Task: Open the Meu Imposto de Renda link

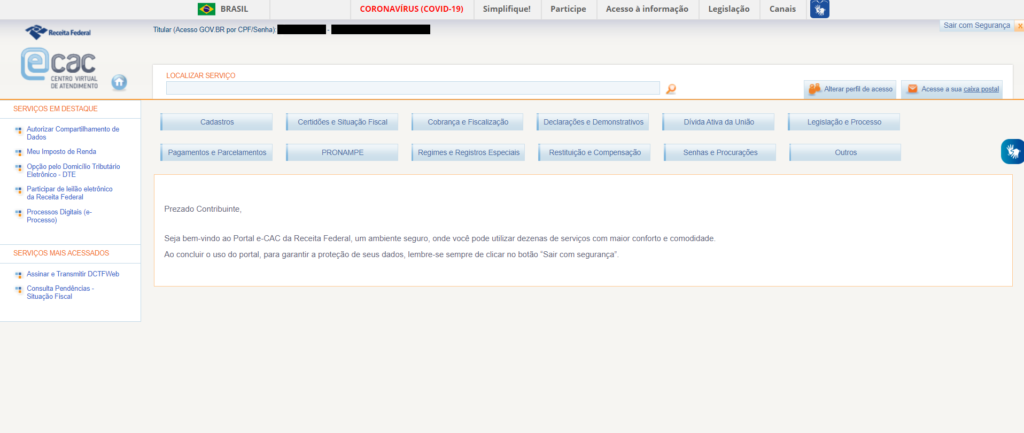Action: 61,151
